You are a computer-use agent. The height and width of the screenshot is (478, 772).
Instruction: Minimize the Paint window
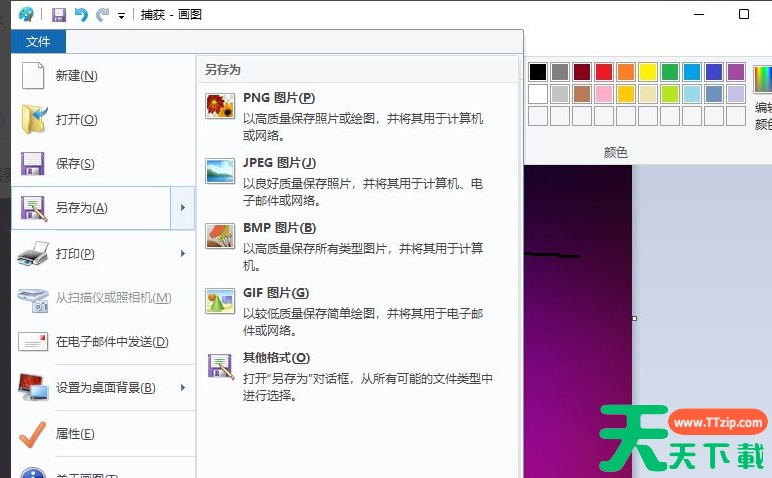coord(699,14)
